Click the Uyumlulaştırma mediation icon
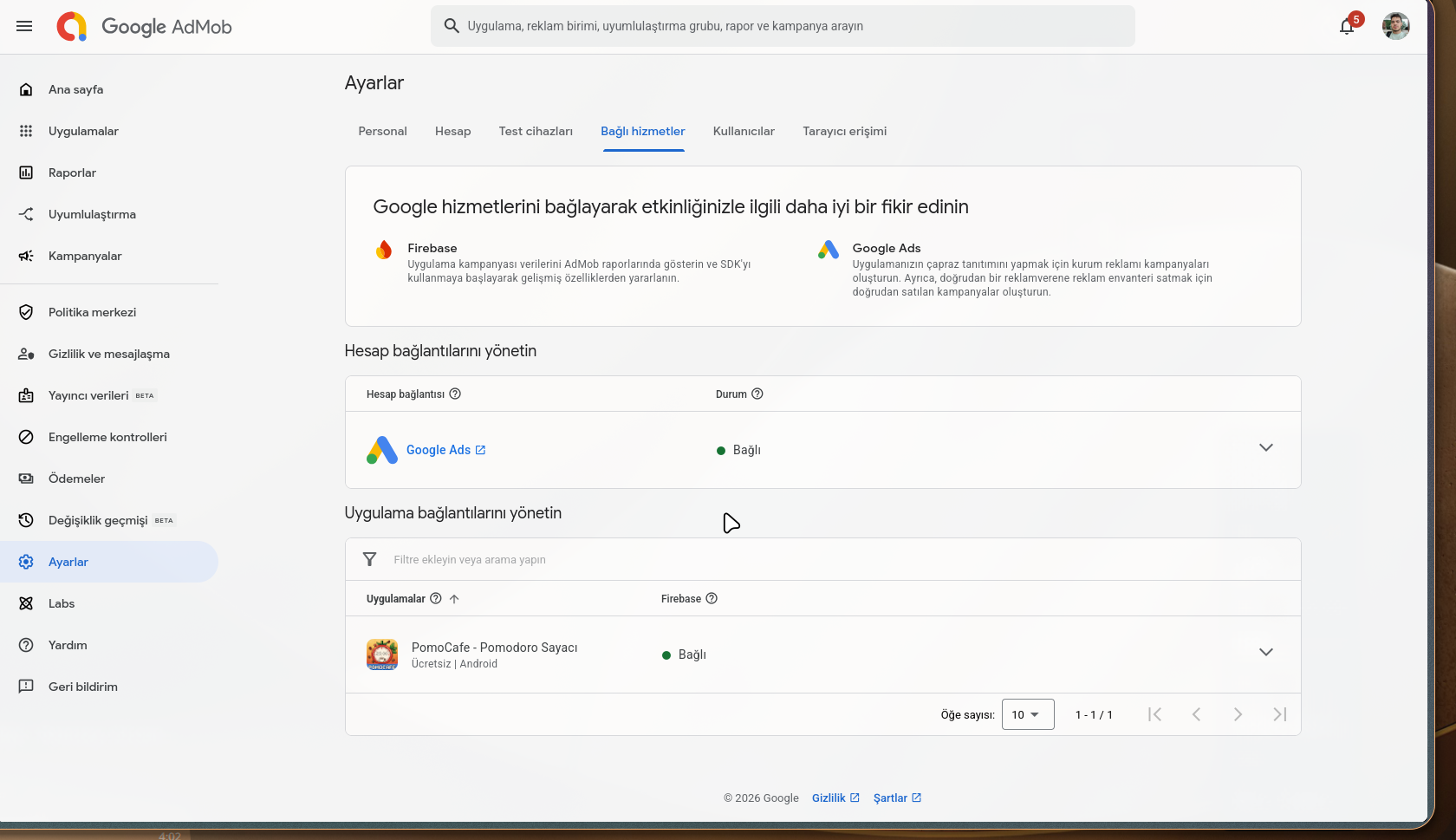The width and height of the screenshot is (1456, 840). [26, 214]
